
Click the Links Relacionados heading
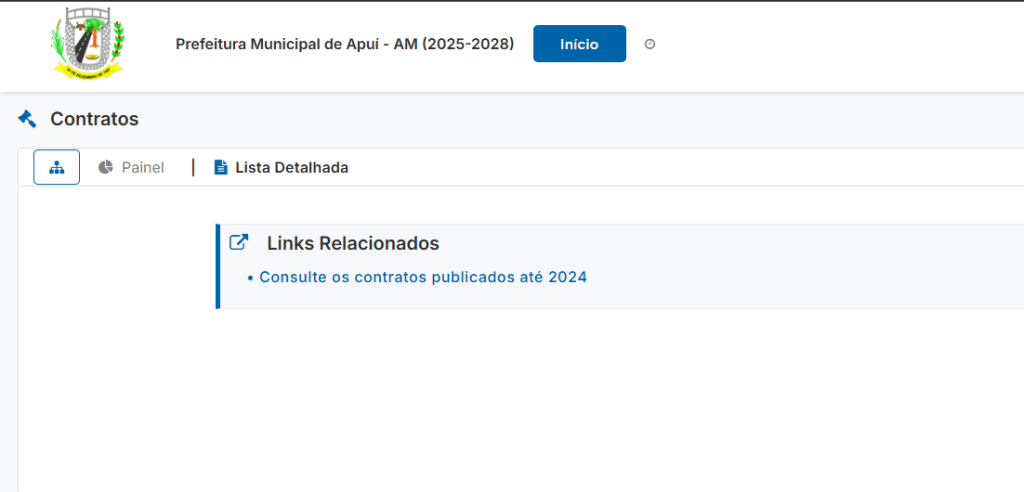[352, 243]
